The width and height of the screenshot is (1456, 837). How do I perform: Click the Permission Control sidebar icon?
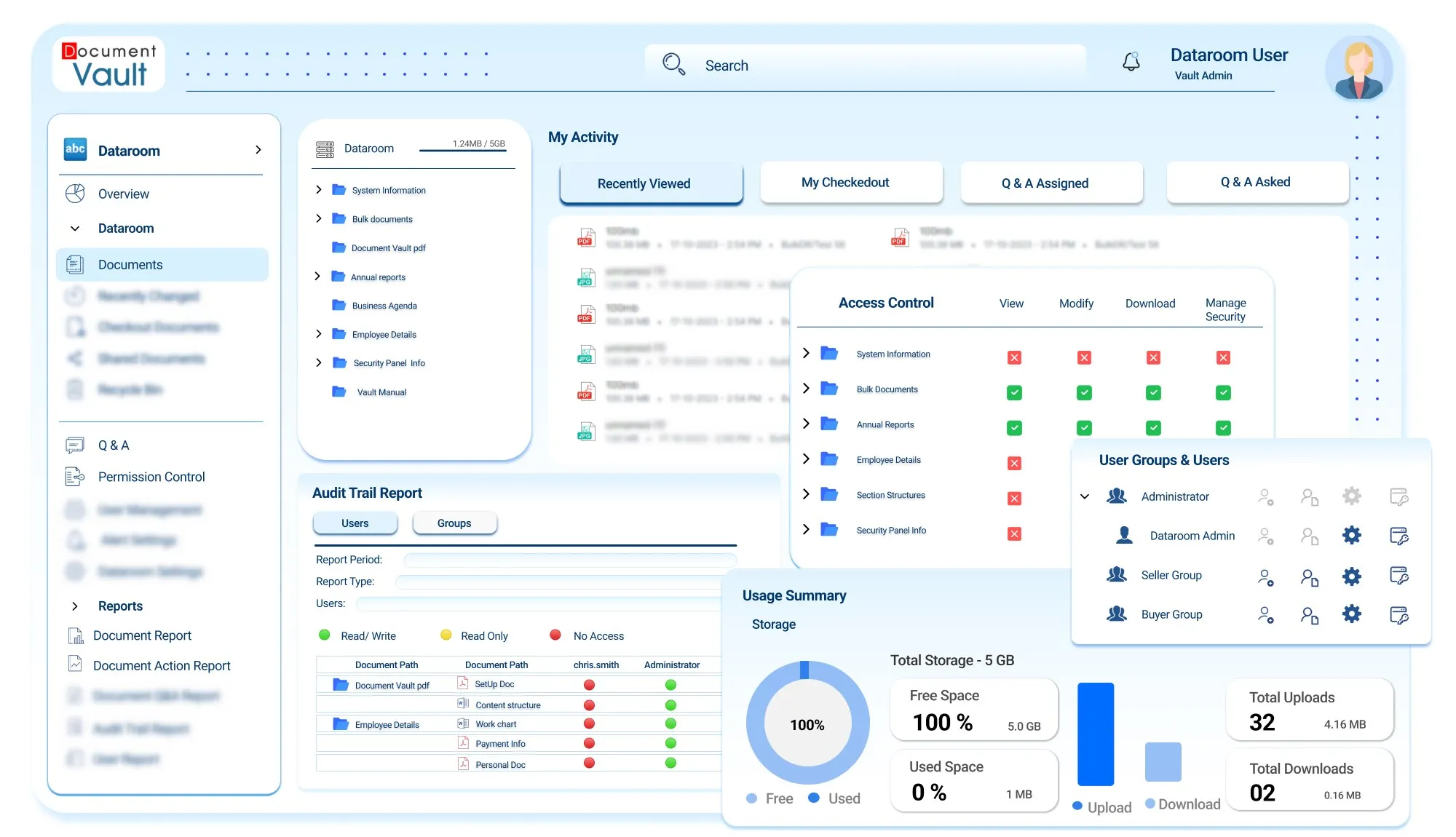pos(75,477)
